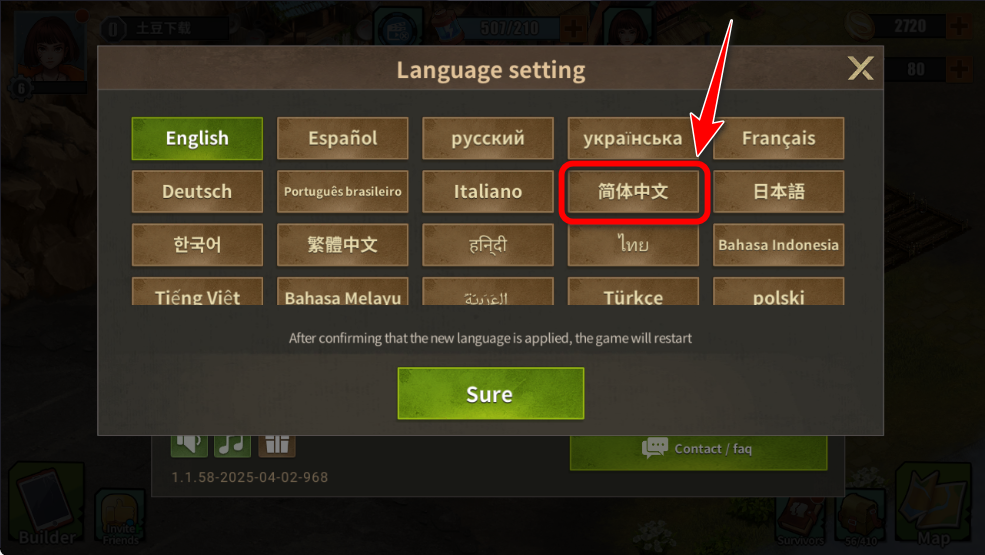985x555 pixels.
Task: Open the Invite Friends icon
Action: (120, 517)
